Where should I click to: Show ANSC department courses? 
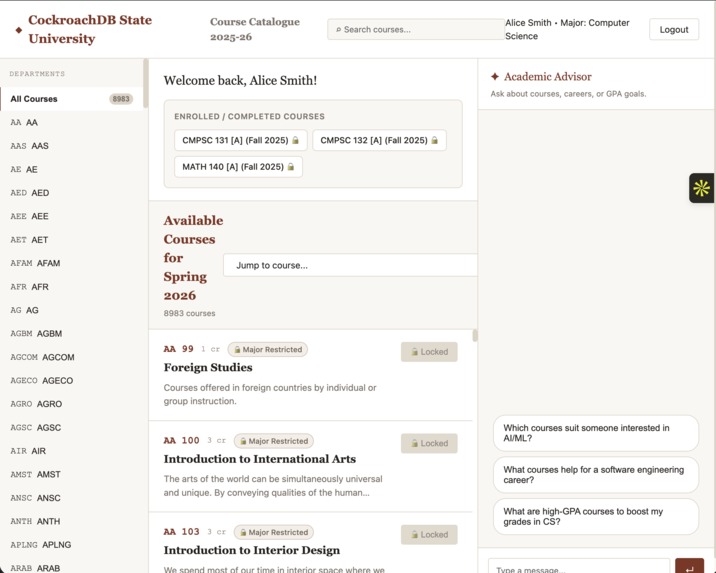72,498
